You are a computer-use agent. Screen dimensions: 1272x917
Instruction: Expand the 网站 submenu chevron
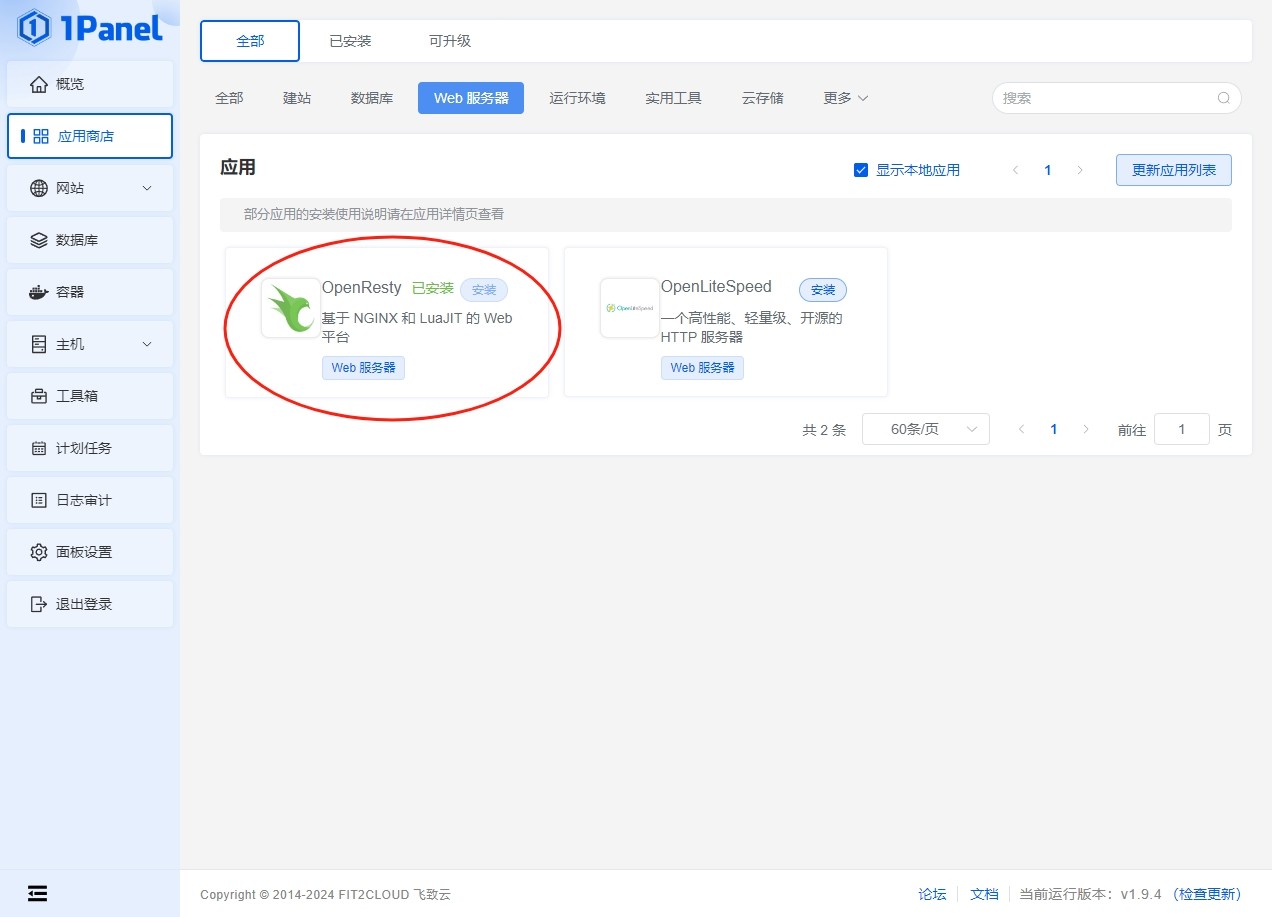(147, 188)
